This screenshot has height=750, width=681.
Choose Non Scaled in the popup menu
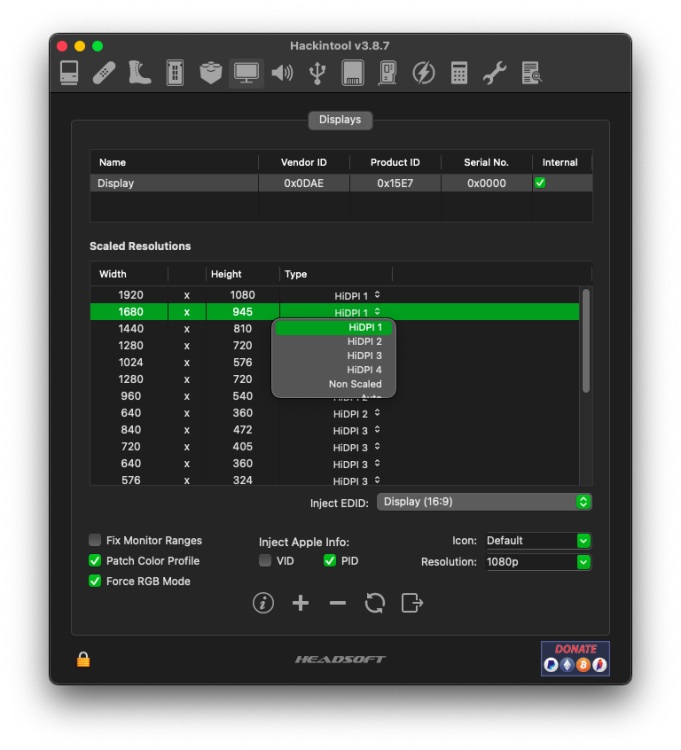pos(334,384)
